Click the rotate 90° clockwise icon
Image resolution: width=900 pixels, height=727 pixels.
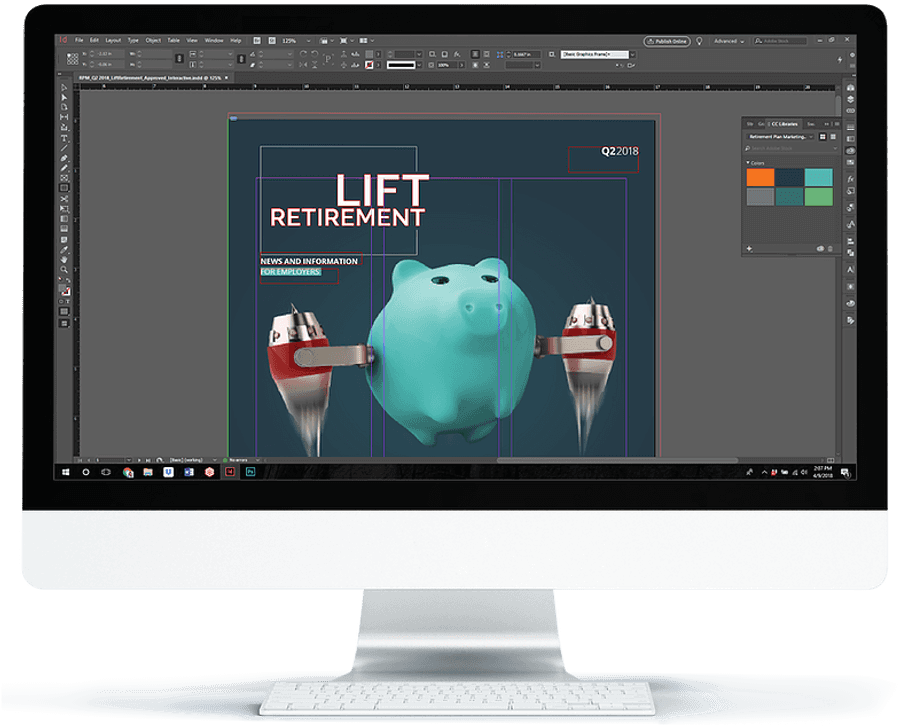click(303, 54)
